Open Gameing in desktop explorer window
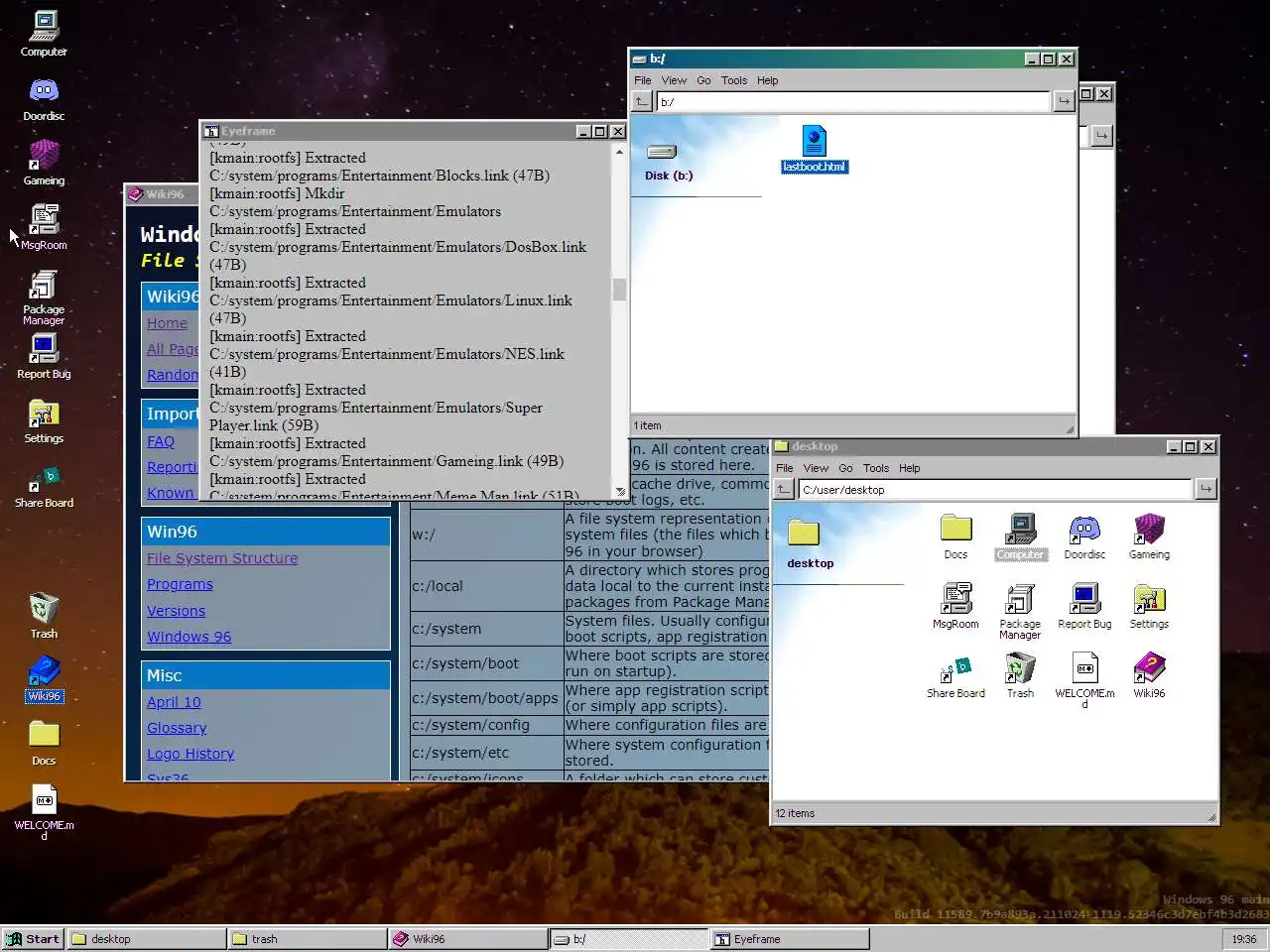 tap(1149, 537)
